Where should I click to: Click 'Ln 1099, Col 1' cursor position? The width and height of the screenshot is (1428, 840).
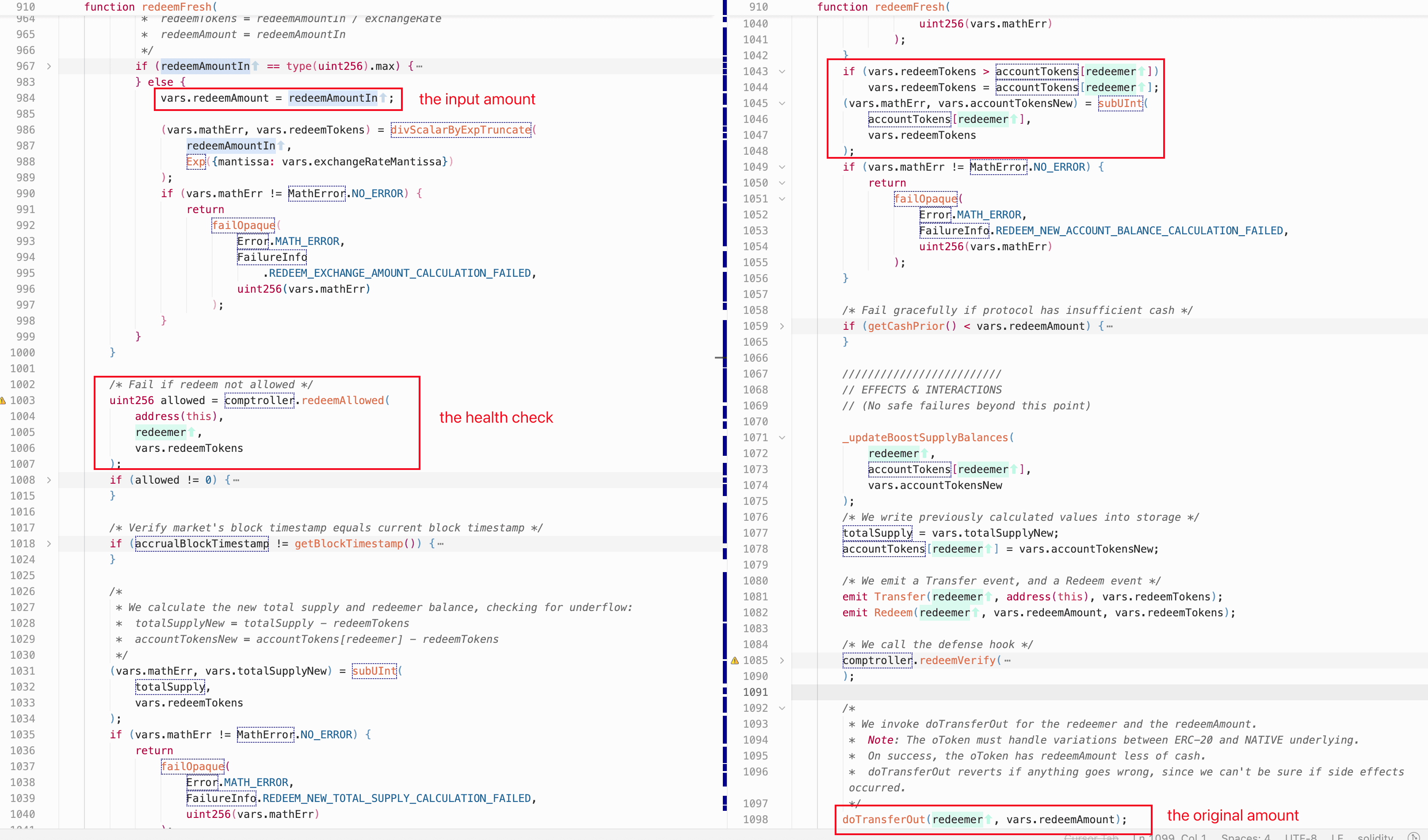[x=1170, y=836]
